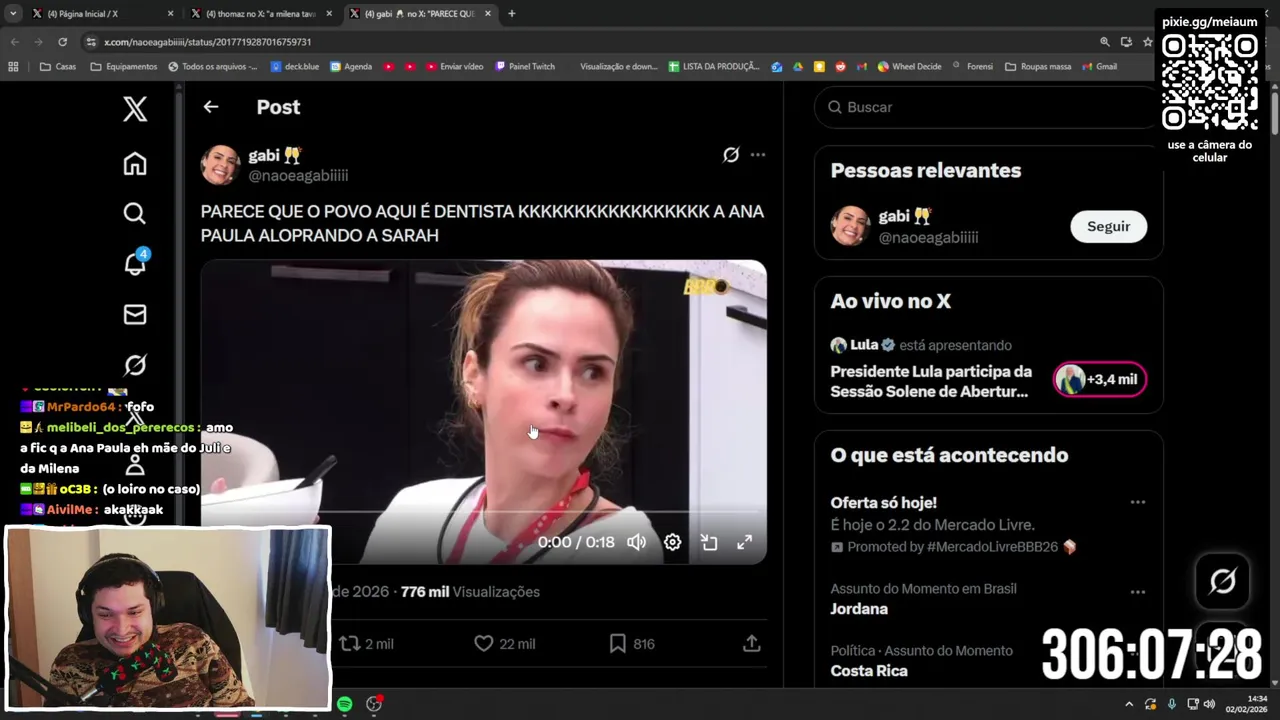Open Grok icon in left sidebar
1280x720 pixels.
coord(135,366)
